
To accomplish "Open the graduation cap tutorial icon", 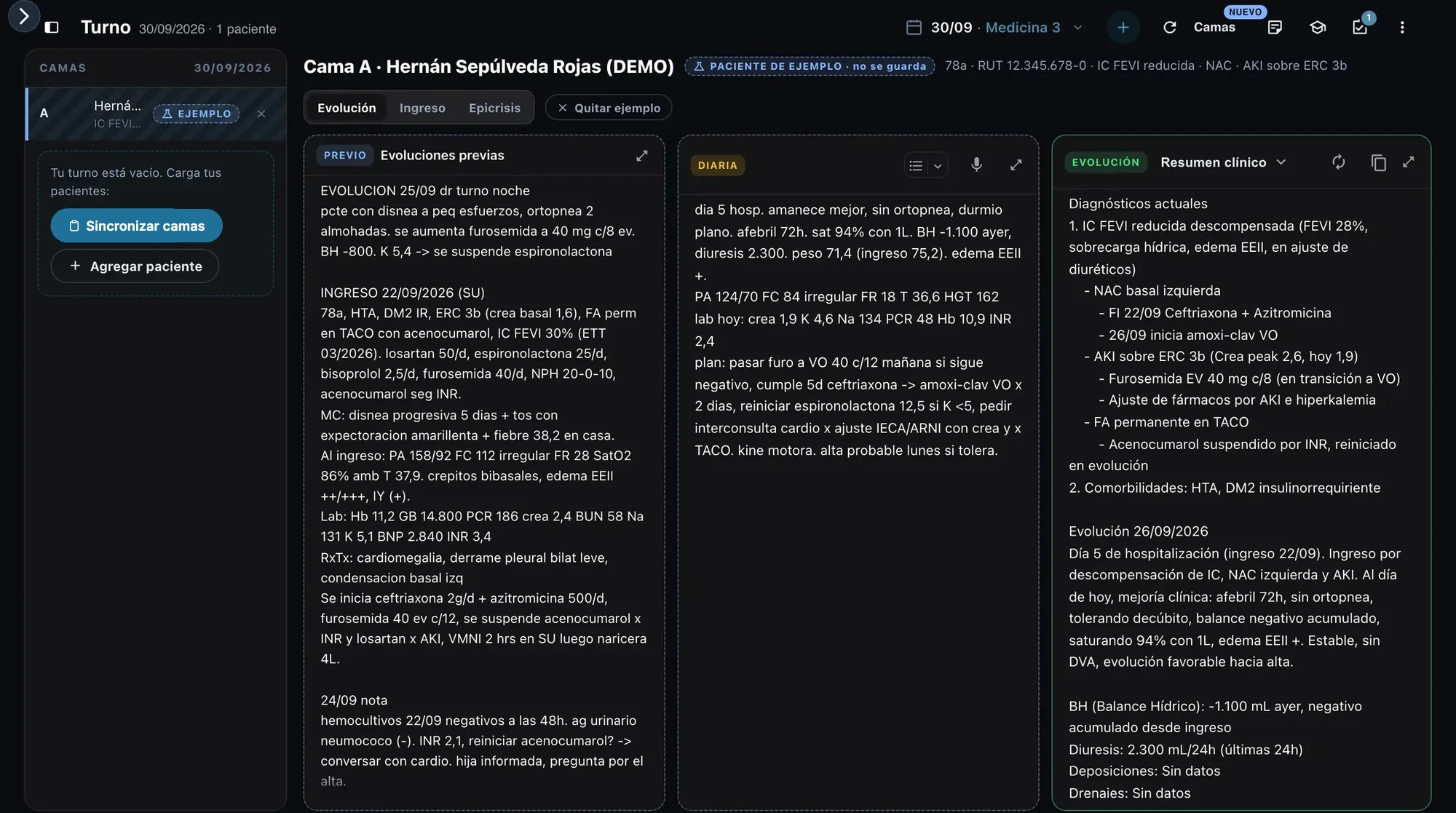I will [x=1318, y=28].
